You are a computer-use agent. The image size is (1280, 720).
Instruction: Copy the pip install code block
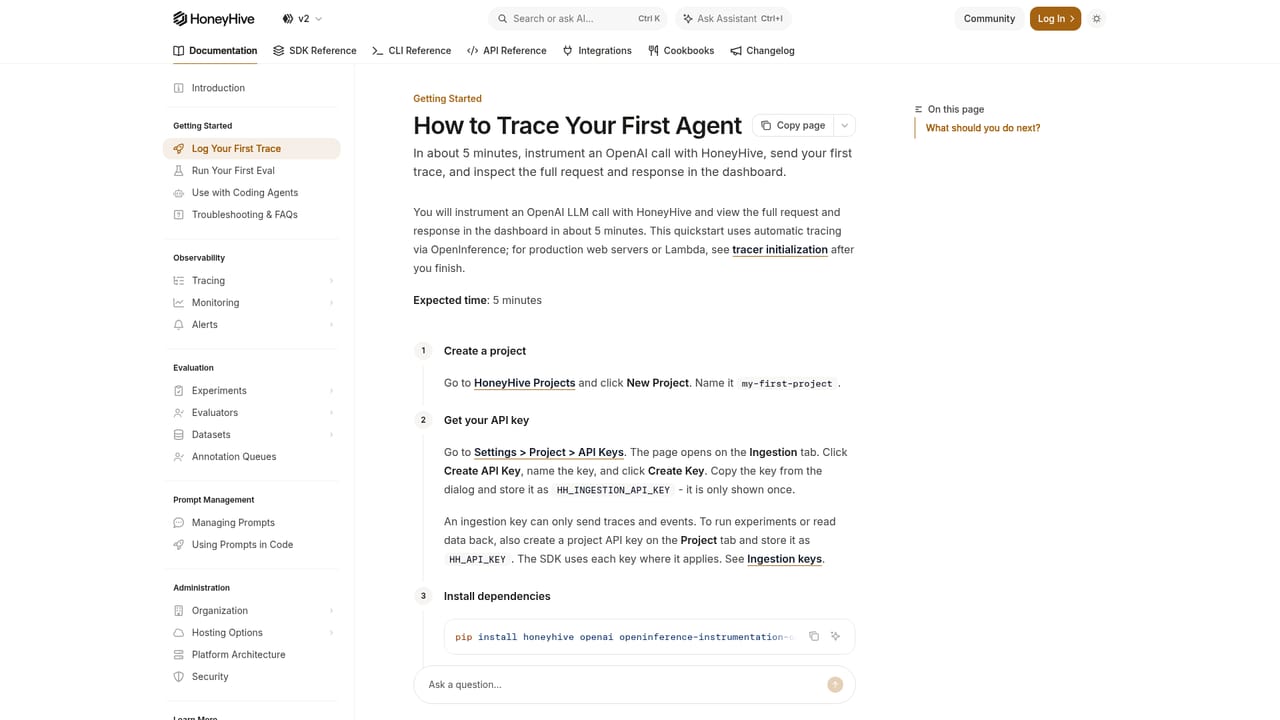(814, 636)
